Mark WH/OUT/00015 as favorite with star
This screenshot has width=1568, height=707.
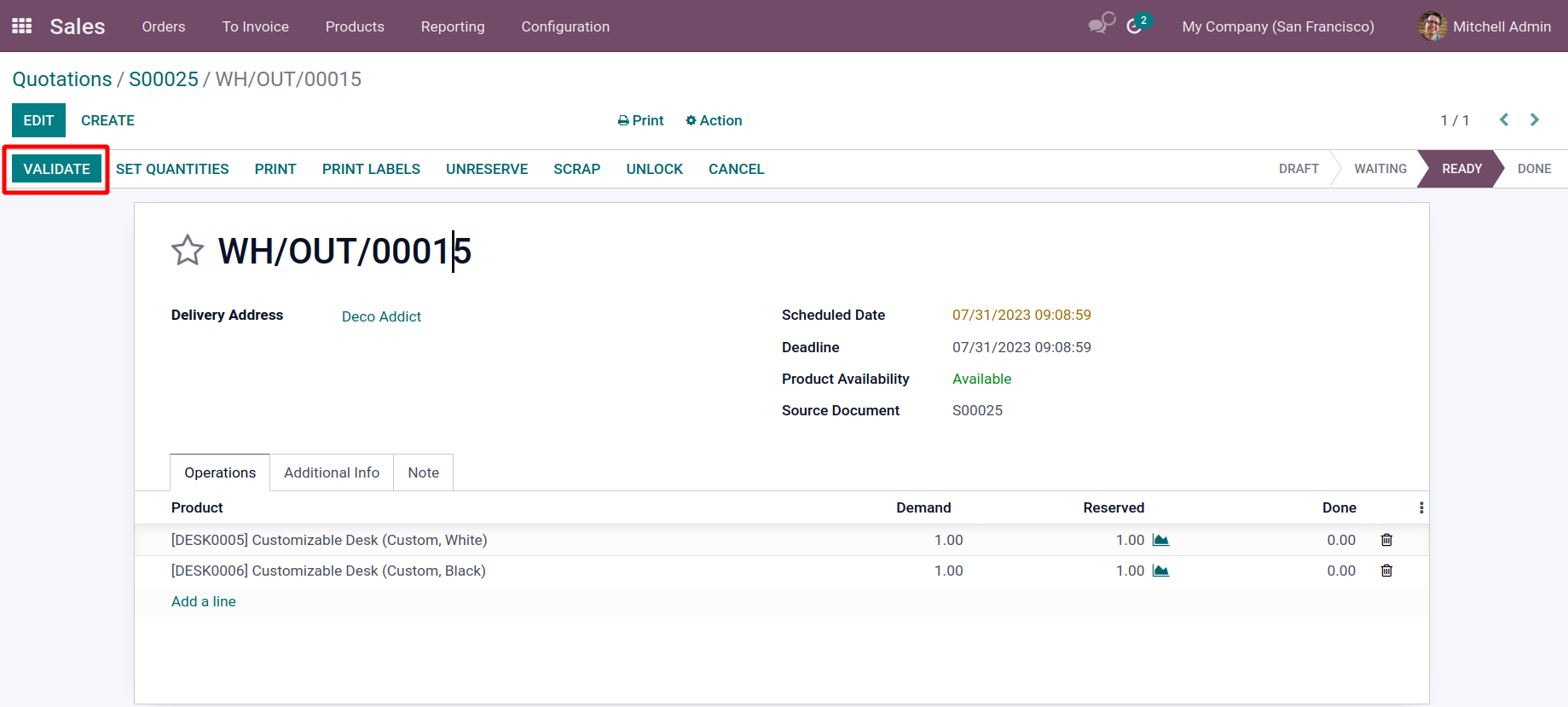coord(188,251)
